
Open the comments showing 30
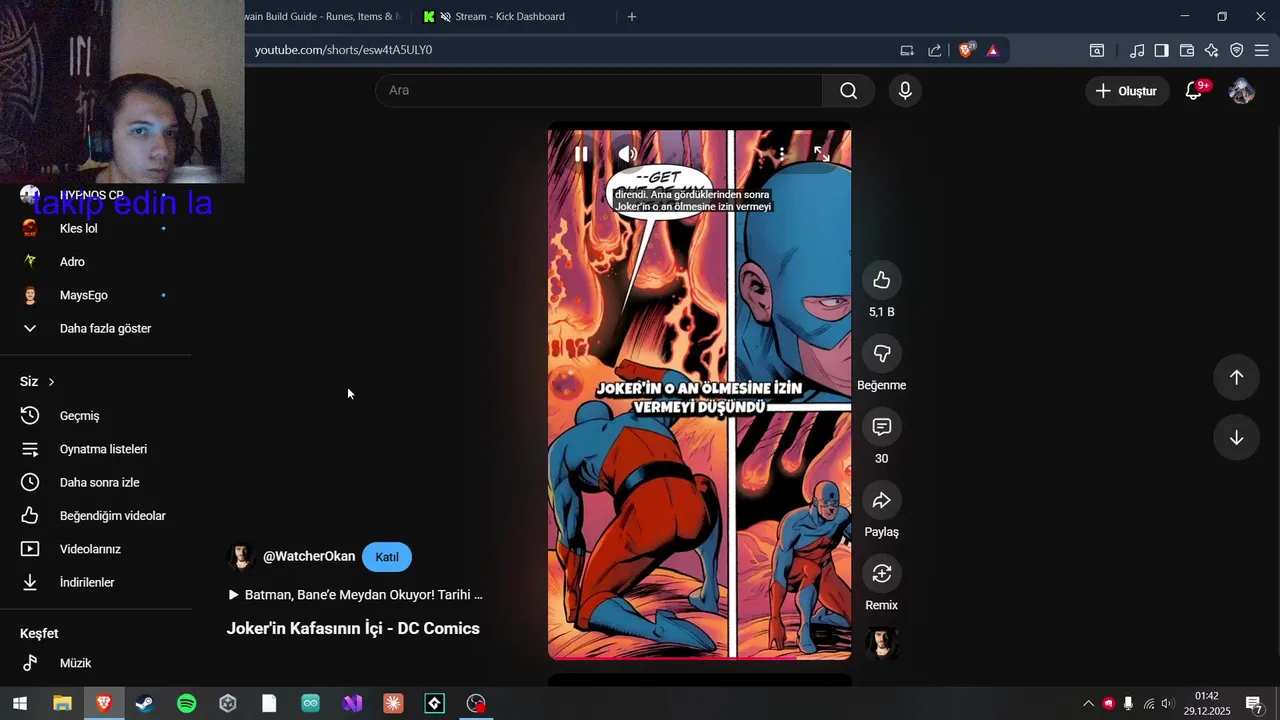click(x=881, y=427)
